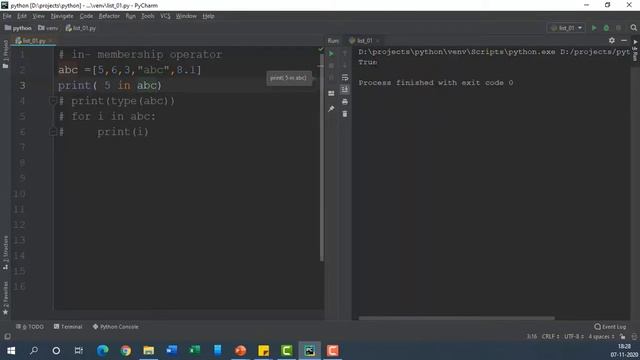Change CRLF line separator
Screen dimensions: 640x360
tap(550, 337)
